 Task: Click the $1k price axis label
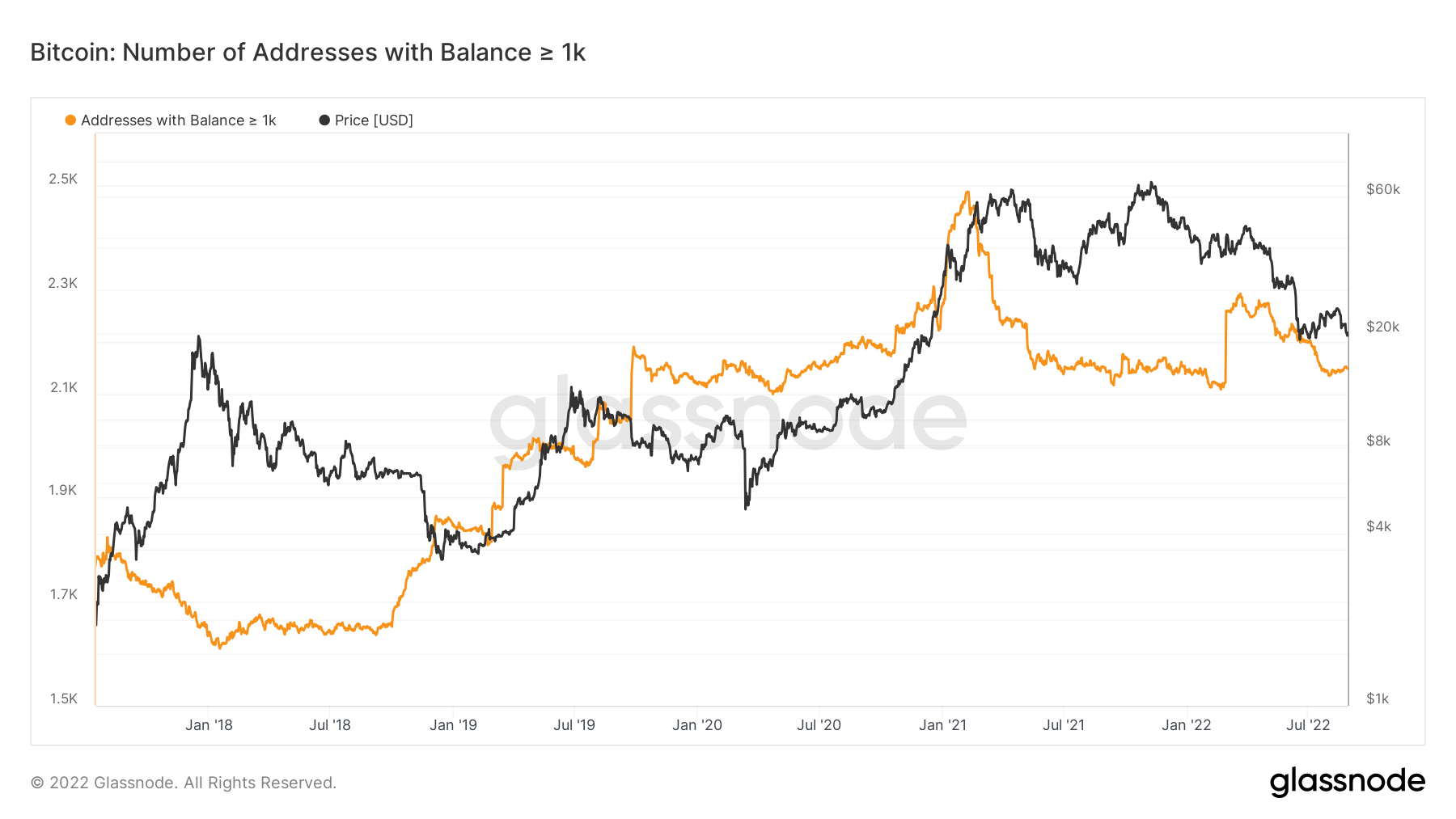[x=1378, y=699]
